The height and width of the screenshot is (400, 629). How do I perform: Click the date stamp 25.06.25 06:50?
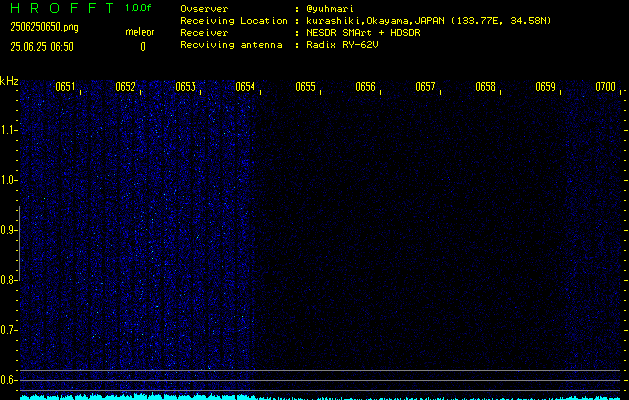click(42, 47)
